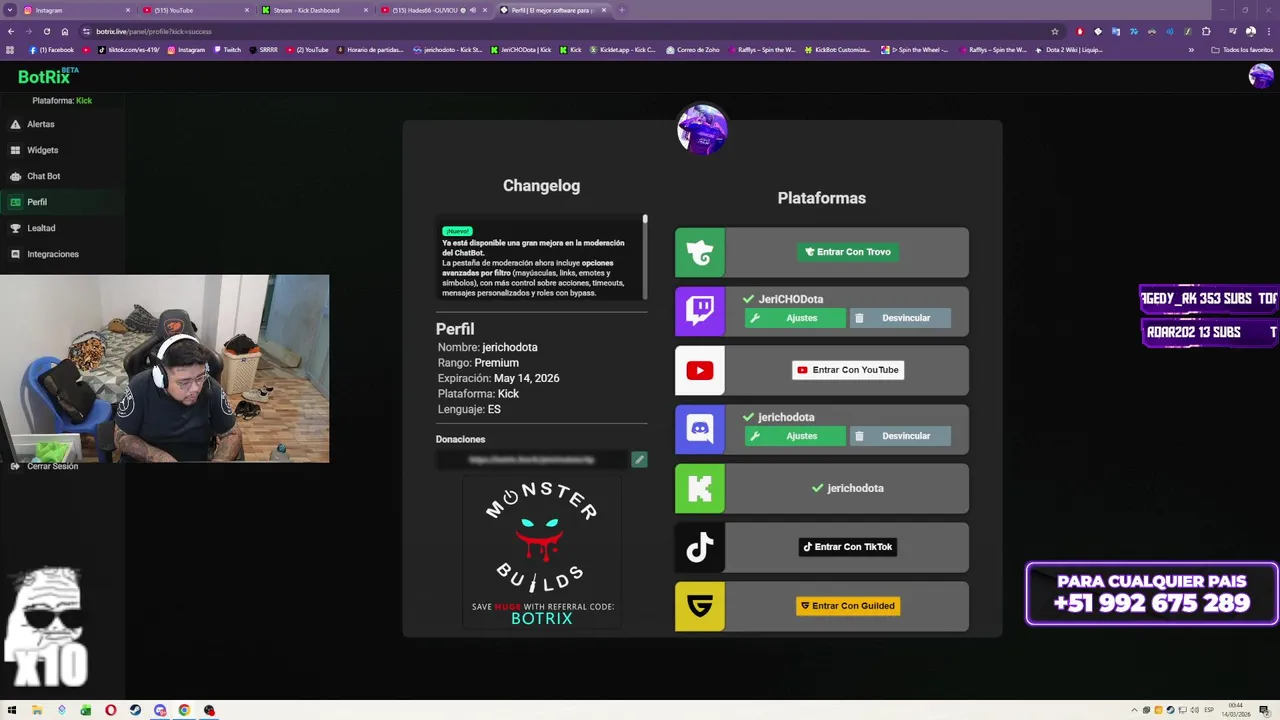Open Ajustes for Discord jerichodota

coord(795,436)
